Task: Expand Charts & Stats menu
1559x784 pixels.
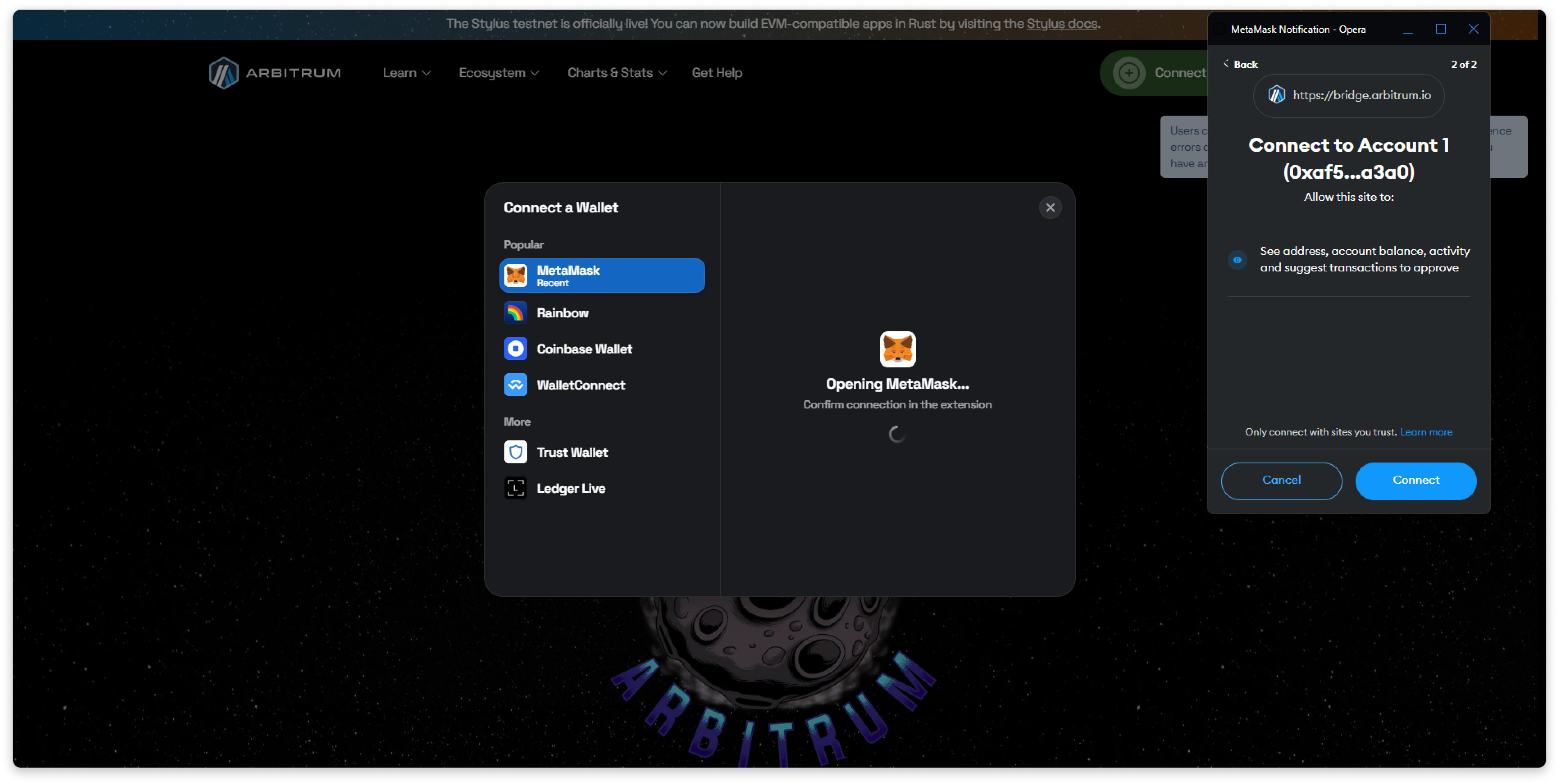Action: (616, 73)
